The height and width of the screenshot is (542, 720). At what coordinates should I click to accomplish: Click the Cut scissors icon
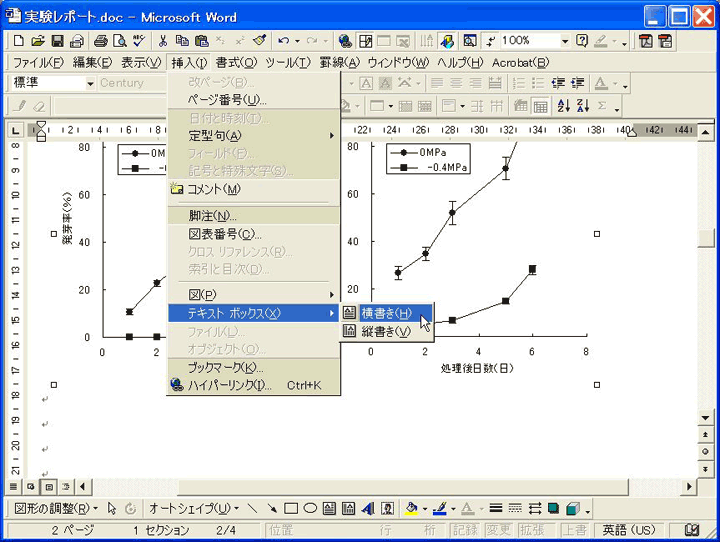pyautogui.click(x=162, y=41)
